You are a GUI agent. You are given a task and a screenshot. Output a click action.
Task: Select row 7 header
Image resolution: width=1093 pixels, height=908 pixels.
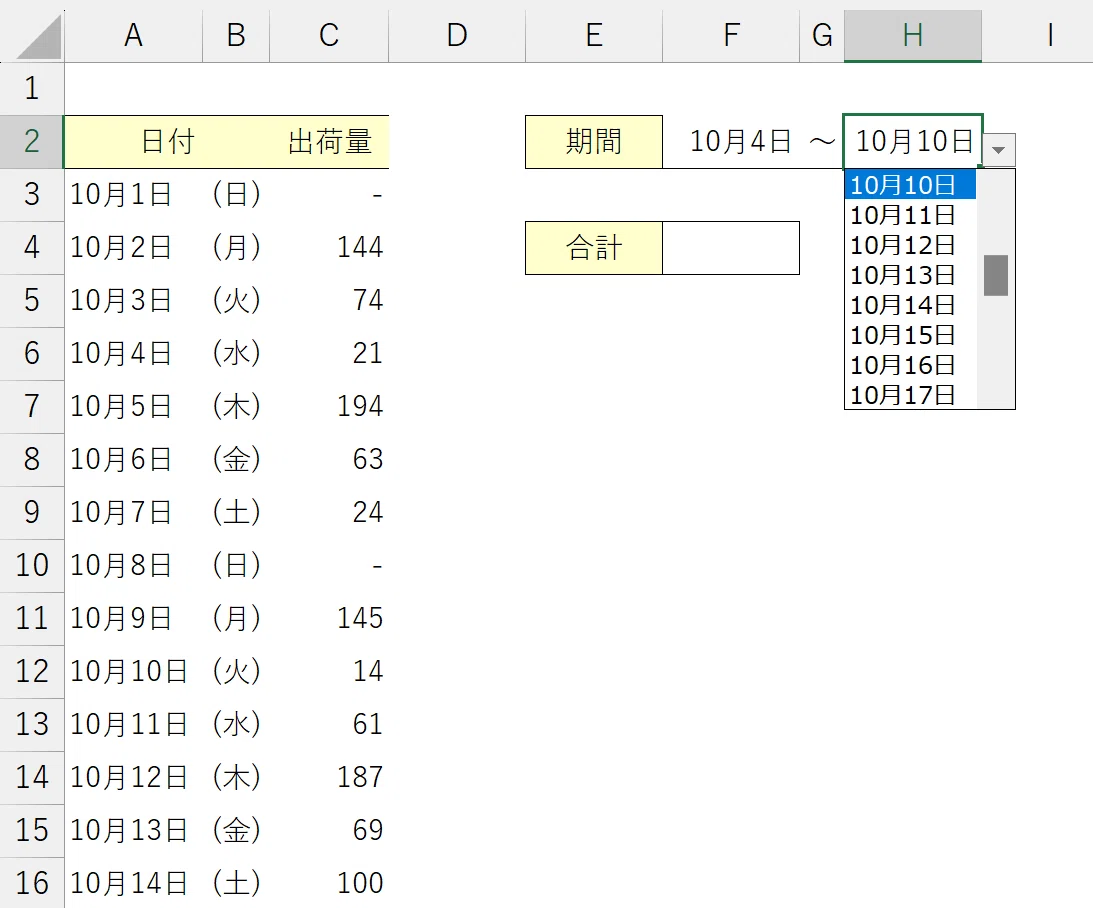pos(31,406)
